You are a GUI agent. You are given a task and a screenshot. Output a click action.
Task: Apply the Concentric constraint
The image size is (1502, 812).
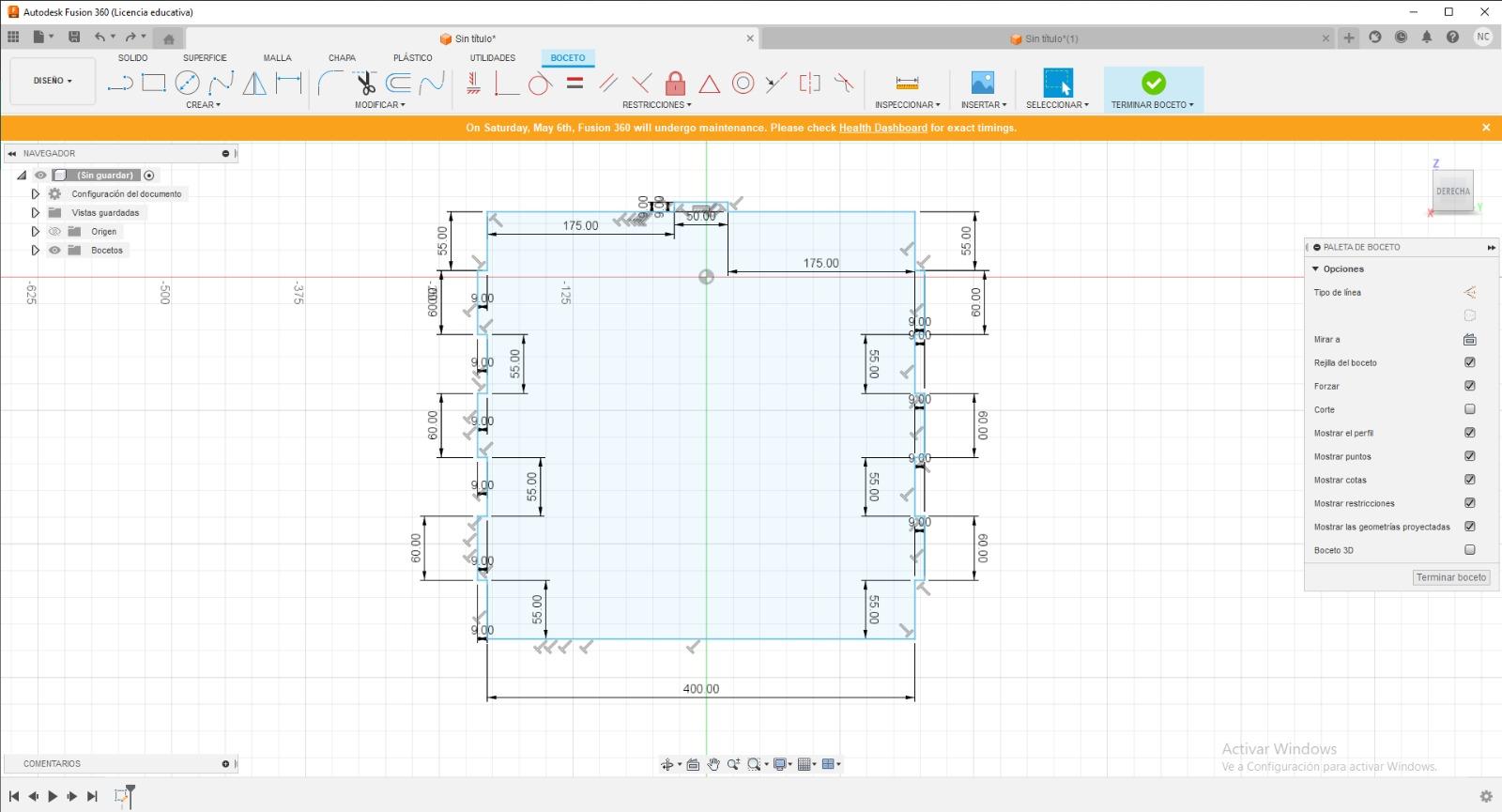743,84
